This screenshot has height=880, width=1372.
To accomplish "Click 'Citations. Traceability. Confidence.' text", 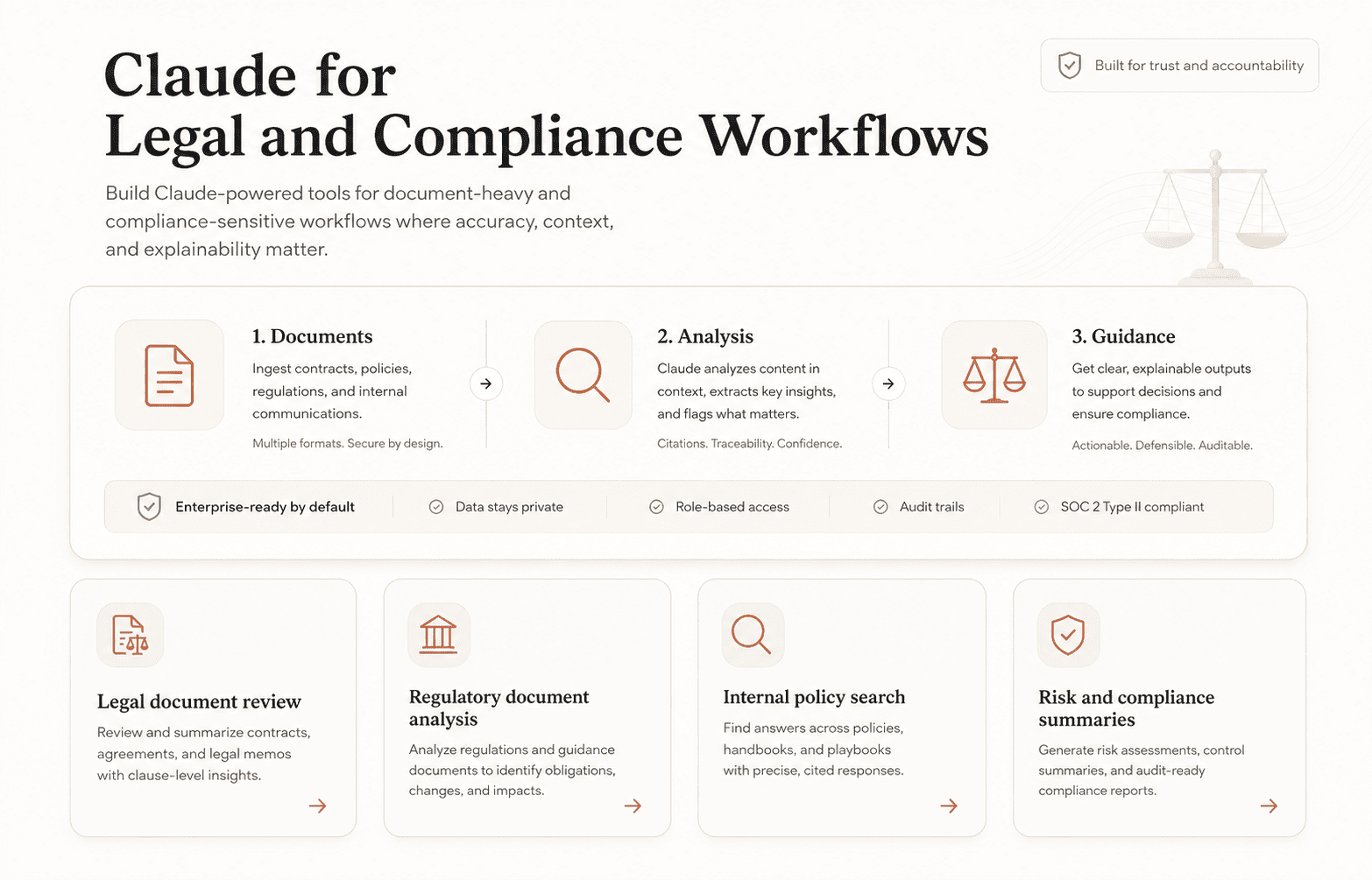I will [x=749, y=444].
